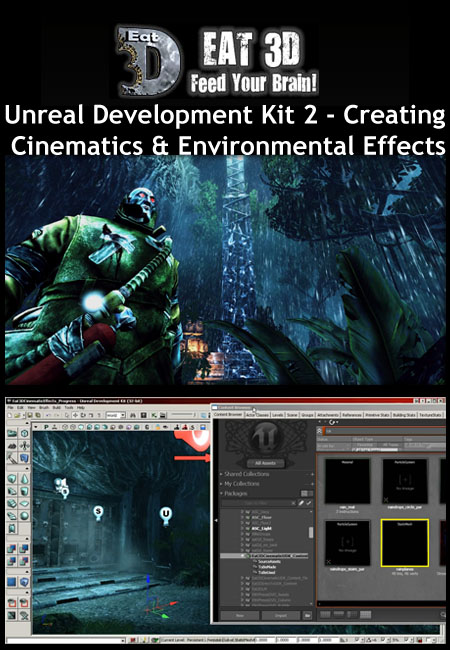Click the 'S' sound actor marker in viewport
Viewport: 450px width, 650px height.
(x=98, y=512)
